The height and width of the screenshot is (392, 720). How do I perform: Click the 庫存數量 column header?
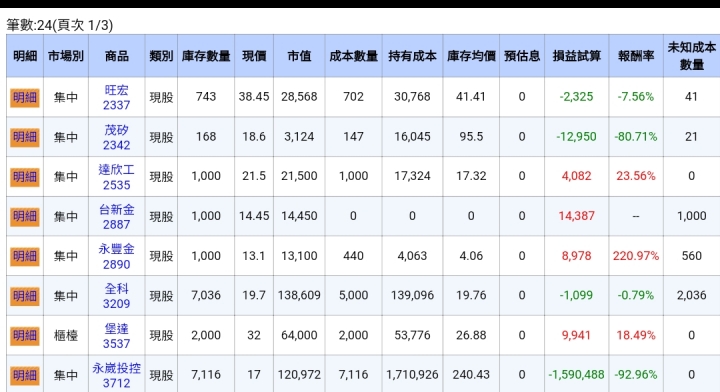[x=206, y=56]
